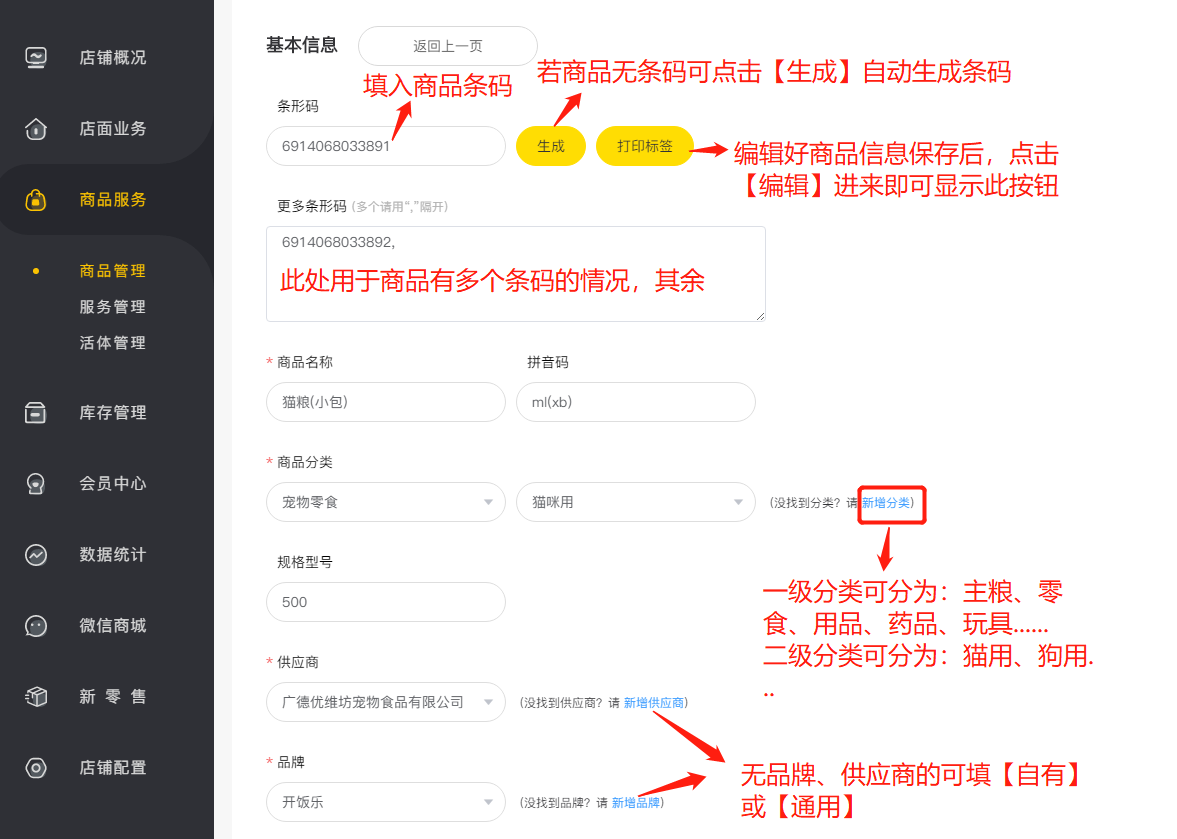1177x839 pixels.
Task: Click the 微信商城 chat bubble icon
Action: 35,626
